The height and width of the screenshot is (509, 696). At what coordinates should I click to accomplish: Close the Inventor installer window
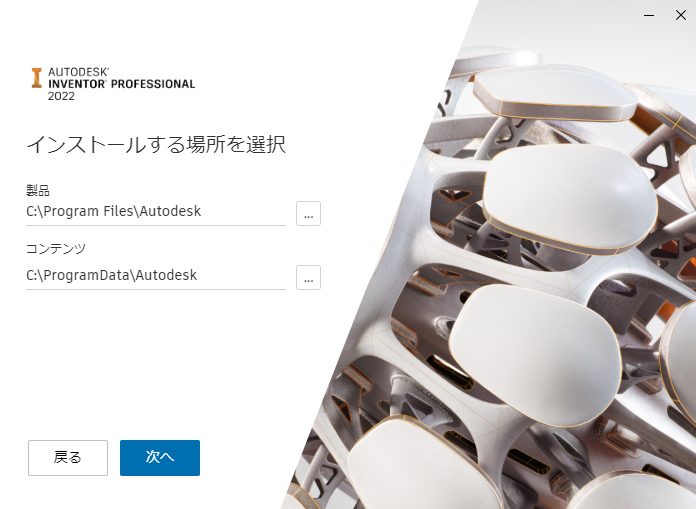pyautogui.click(x=680, y=15)
